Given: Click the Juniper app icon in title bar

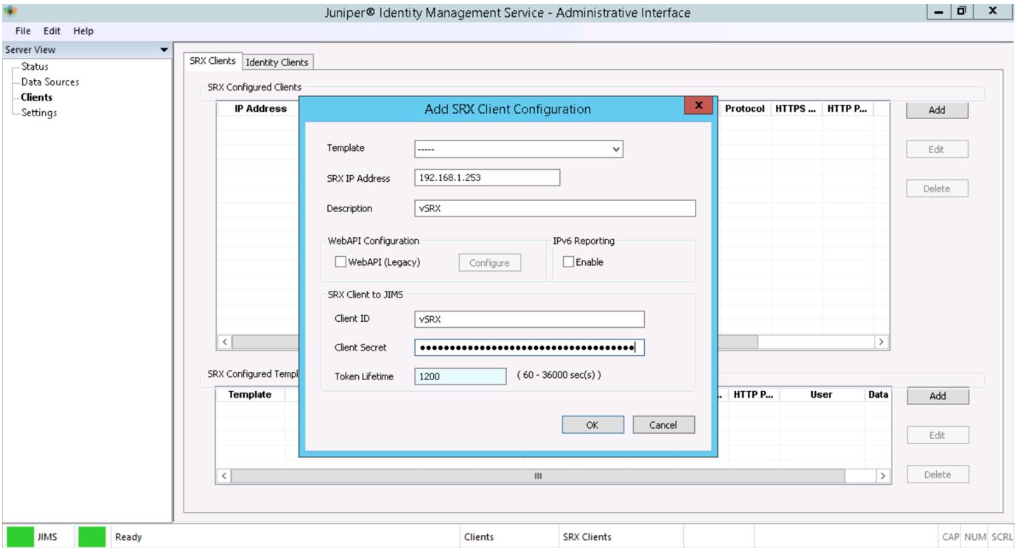Looking at the screenshot, I should pyautogui.click(x=11, y=12).
